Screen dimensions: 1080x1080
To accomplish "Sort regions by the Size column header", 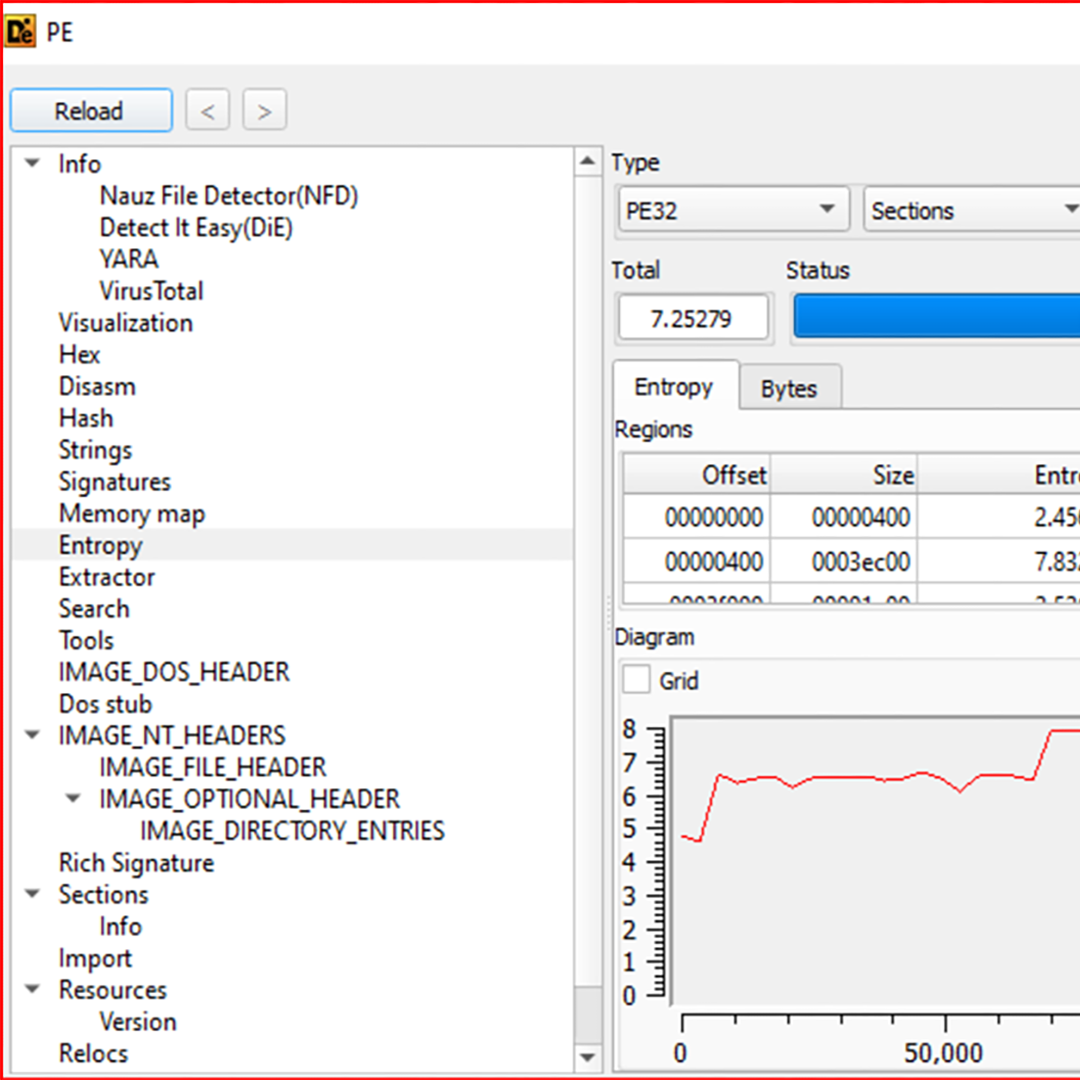I will coord(844,475).
